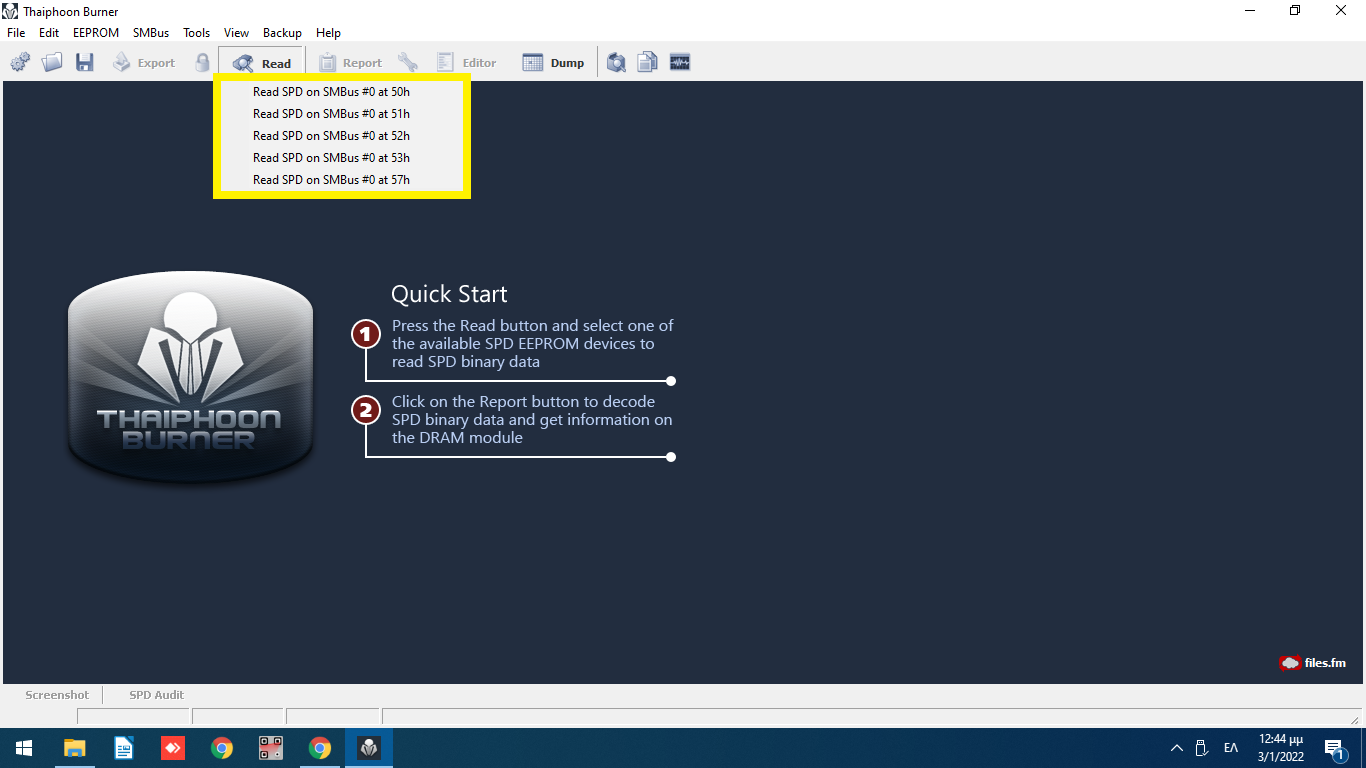Screen dimensions: 1366x768
Task: Click the ΕΛ language indicator
Action: tap(1231, 748)
